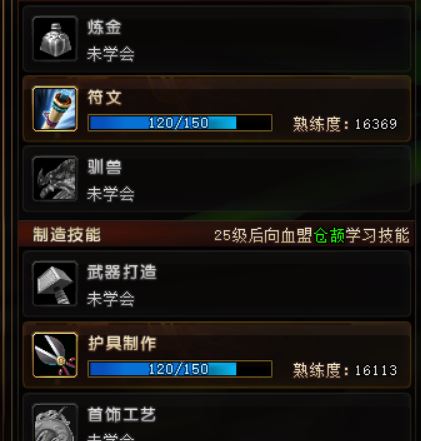Select the 符文 skill name text
This screenshot has height=441, width=421.
coord(104,97)
